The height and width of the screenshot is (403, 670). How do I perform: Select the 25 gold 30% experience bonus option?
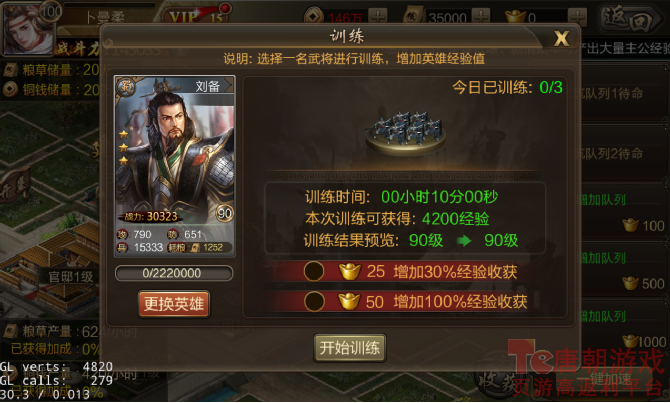coord(314,271)
